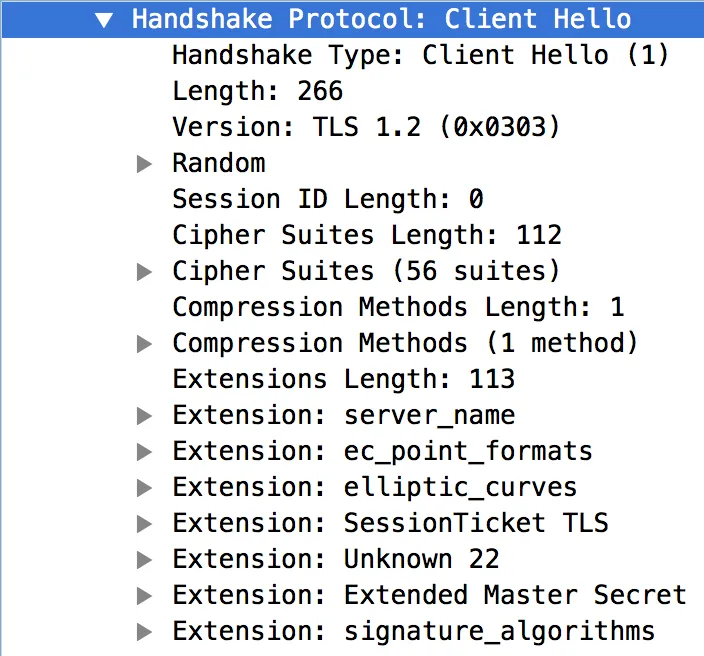Select the Extensions Length: 113 row

coord(343,379)
